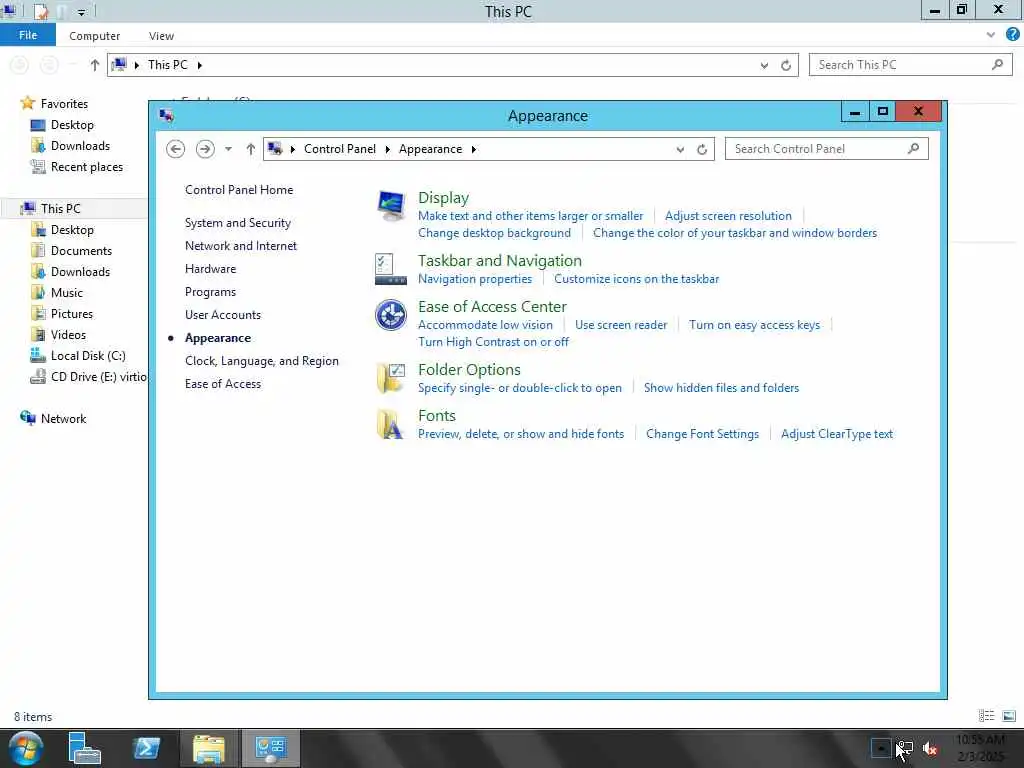Click Customize icons on the taskbar
The width and height of the screenshot is (1024, 768).
click(637, 279)
